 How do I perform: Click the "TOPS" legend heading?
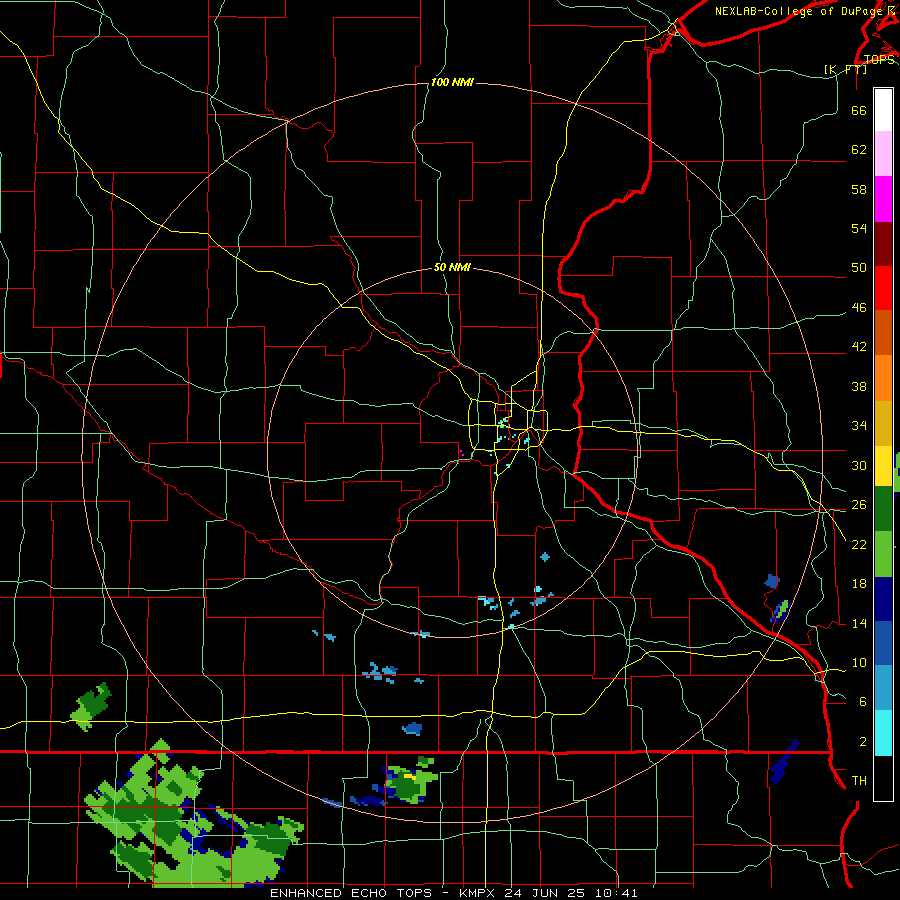879,60
